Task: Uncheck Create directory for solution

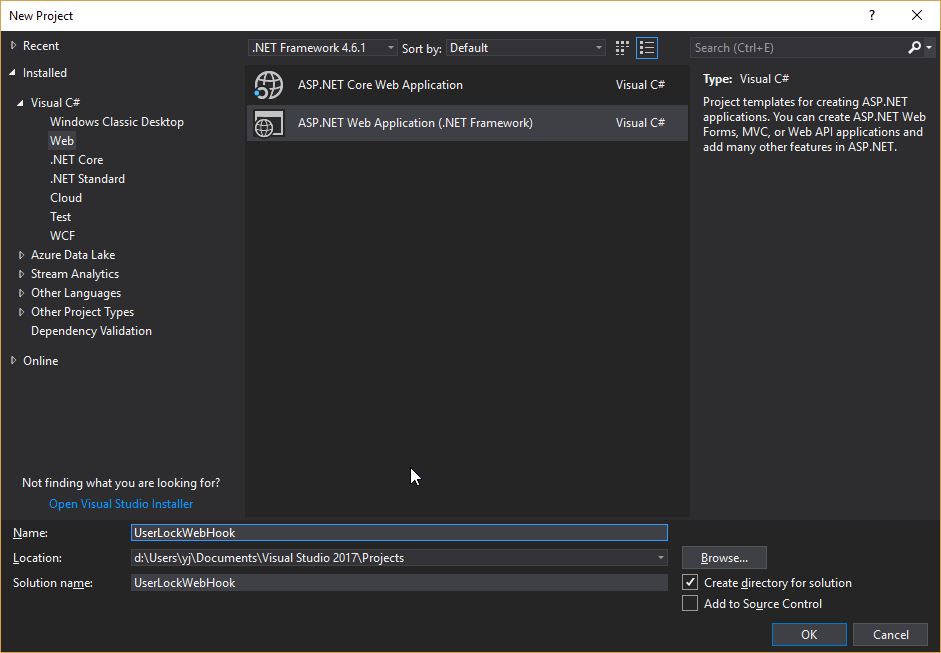Action: click(690, 582)
